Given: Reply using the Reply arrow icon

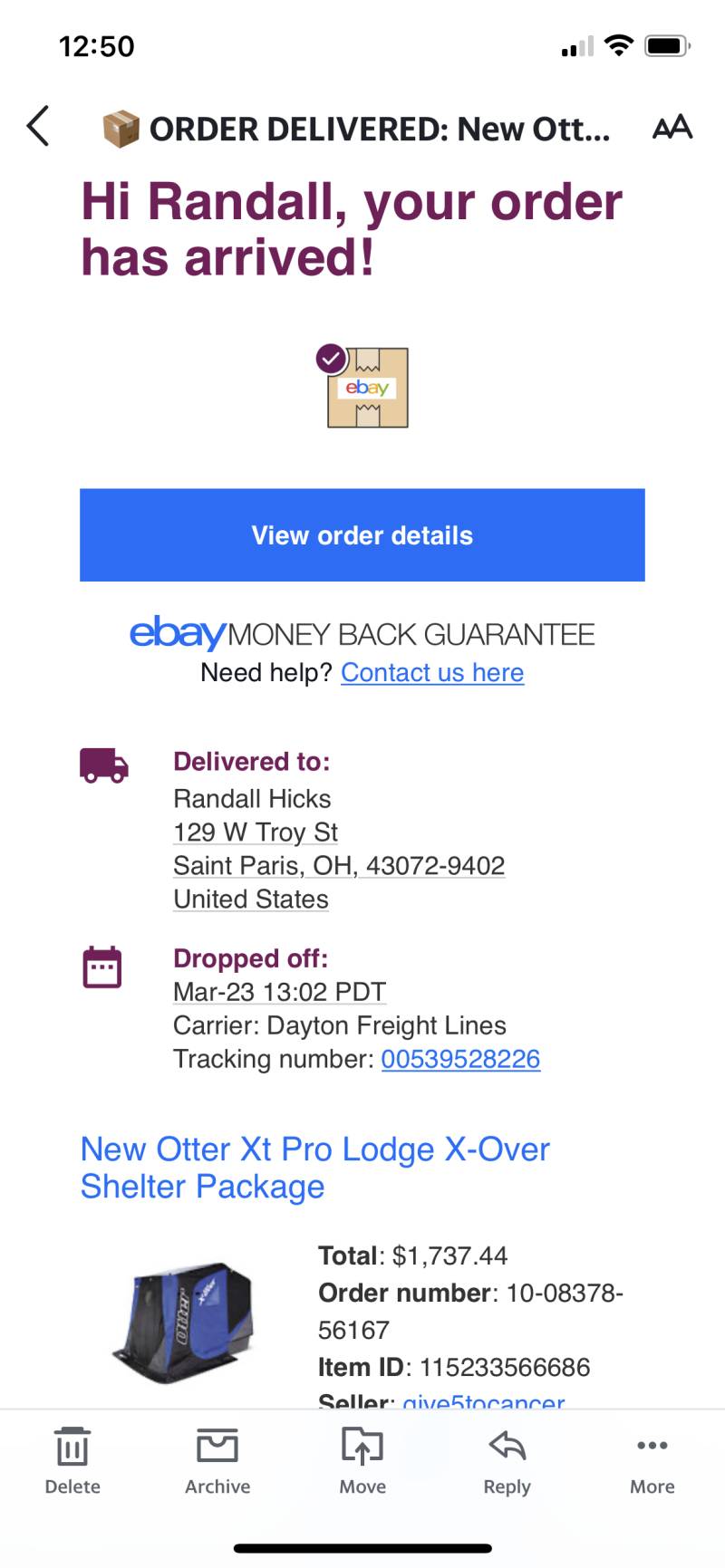Looking at the screenshot, I should (507, 1446).
